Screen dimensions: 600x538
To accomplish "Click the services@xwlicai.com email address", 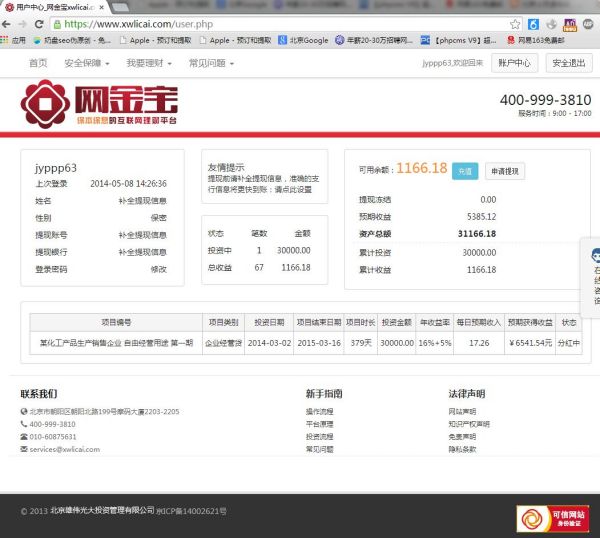I will click(65, 449).
